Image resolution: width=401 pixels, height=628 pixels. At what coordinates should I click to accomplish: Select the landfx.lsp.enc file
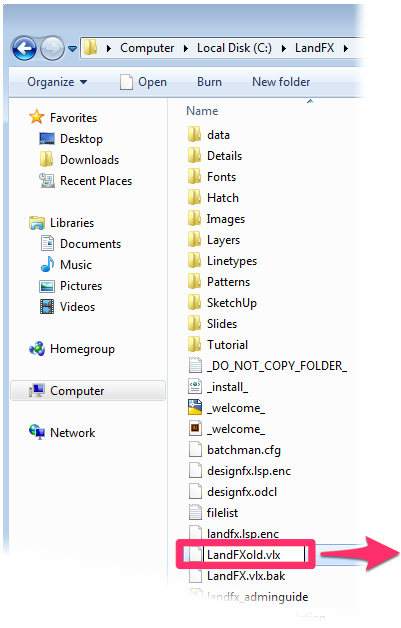243,534
